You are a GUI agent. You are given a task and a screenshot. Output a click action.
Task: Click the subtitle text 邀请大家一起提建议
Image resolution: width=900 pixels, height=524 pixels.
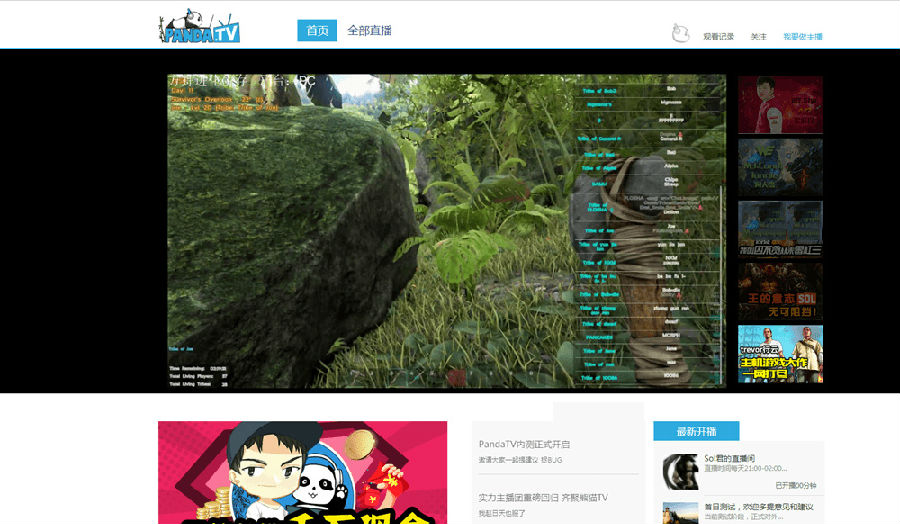point(520,460)
